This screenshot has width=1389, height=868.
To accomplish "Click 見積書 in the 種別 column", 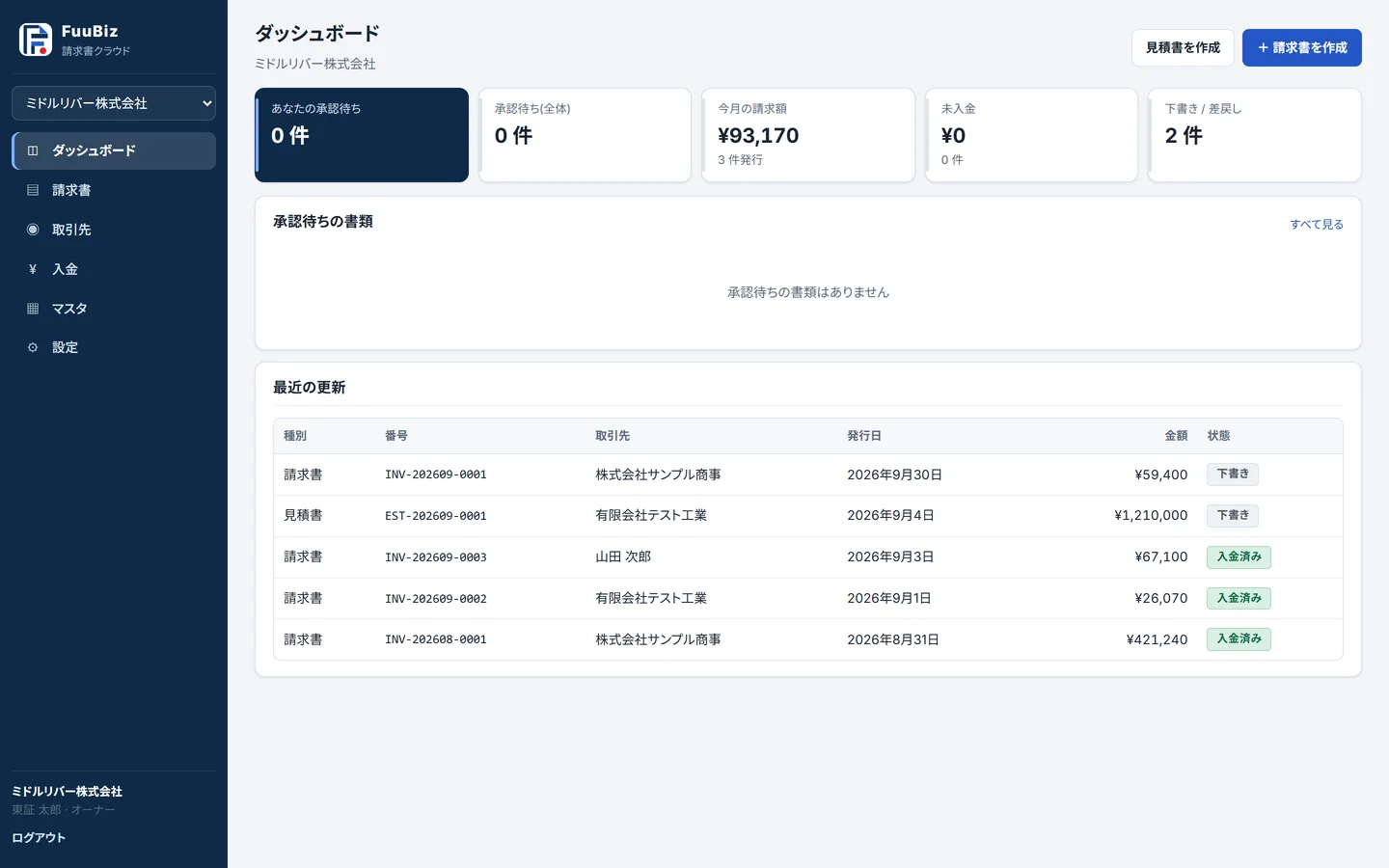I will coord(303,515).
